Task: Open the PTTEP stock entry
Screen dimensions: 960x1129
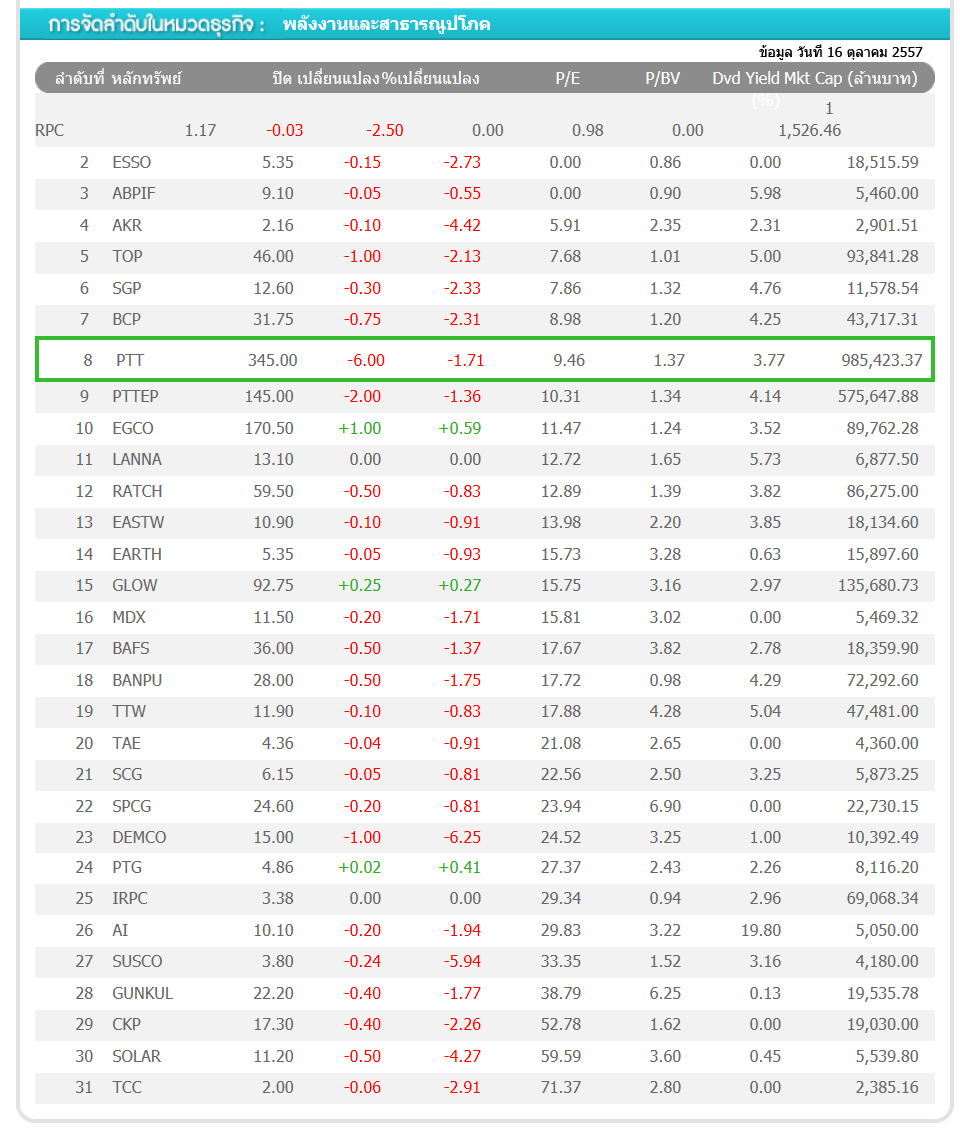Action: (x=136, y=396)
